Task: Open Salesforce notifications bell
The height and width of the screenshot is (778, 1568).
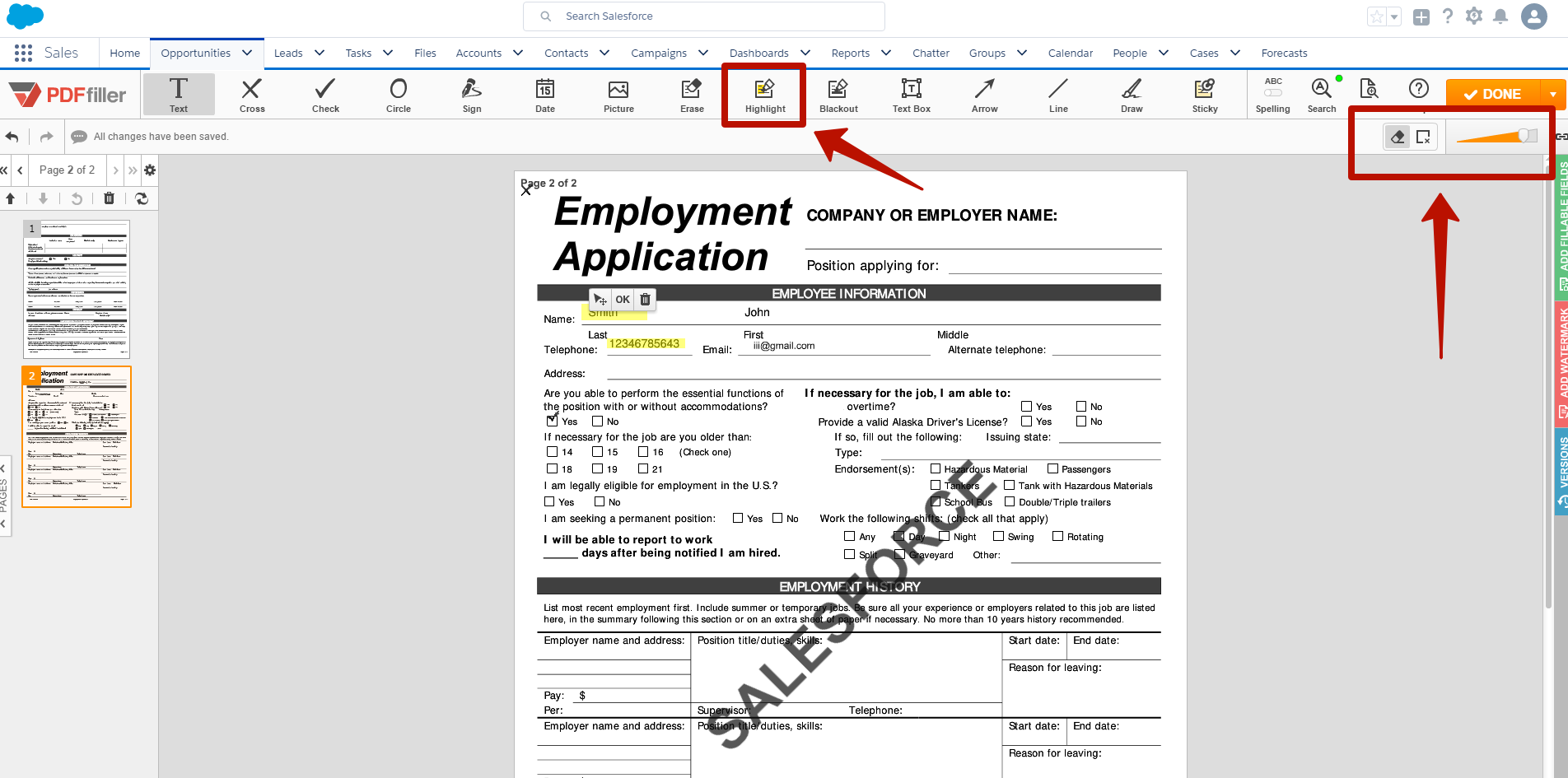Action: [x=1500, y=16]
